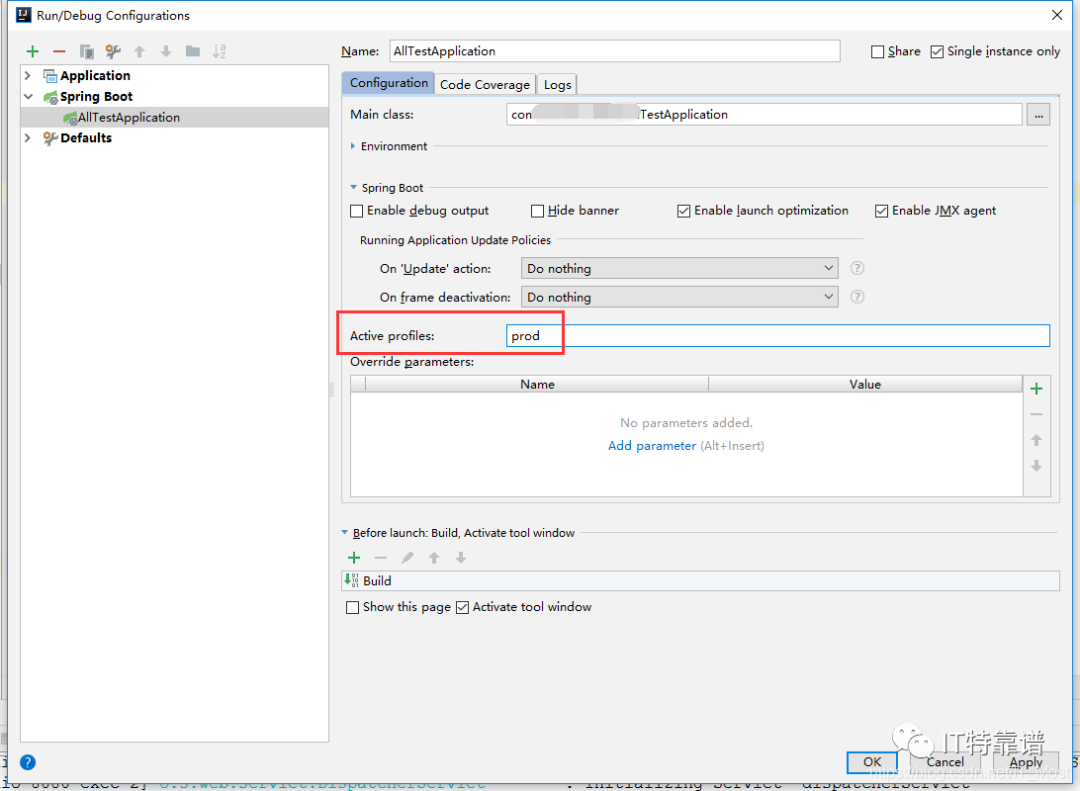Click the Value column header
This screenshot has height=791, width=1080.
click(865, 384)
